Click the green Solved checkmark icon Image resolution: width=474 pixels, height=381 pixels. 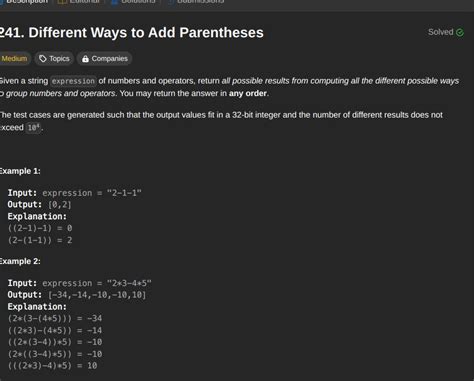(x=460, y=32)
